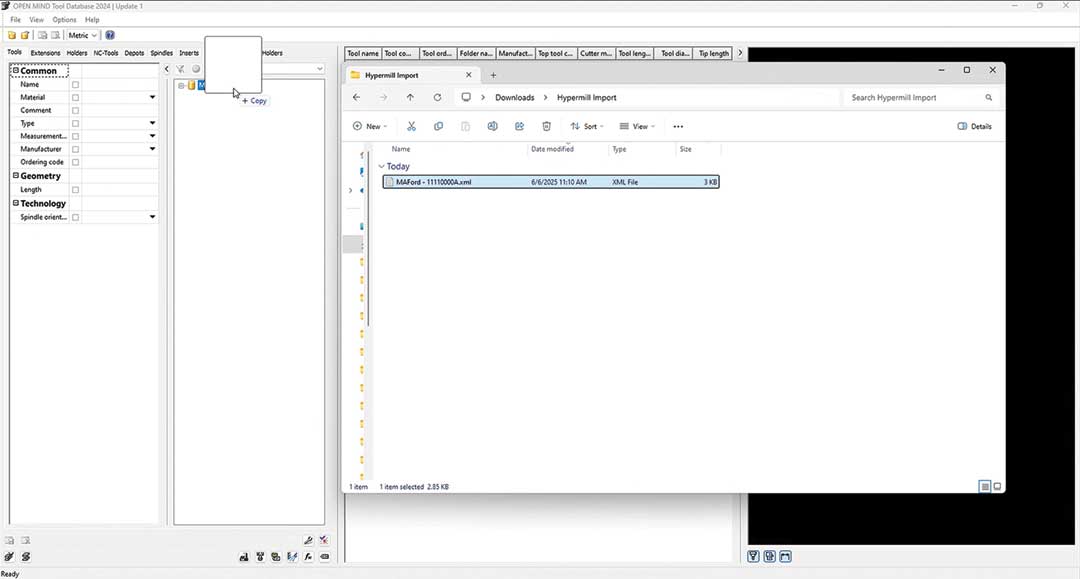
Task: Collapse the Geometry section
Action: point(15,176)
